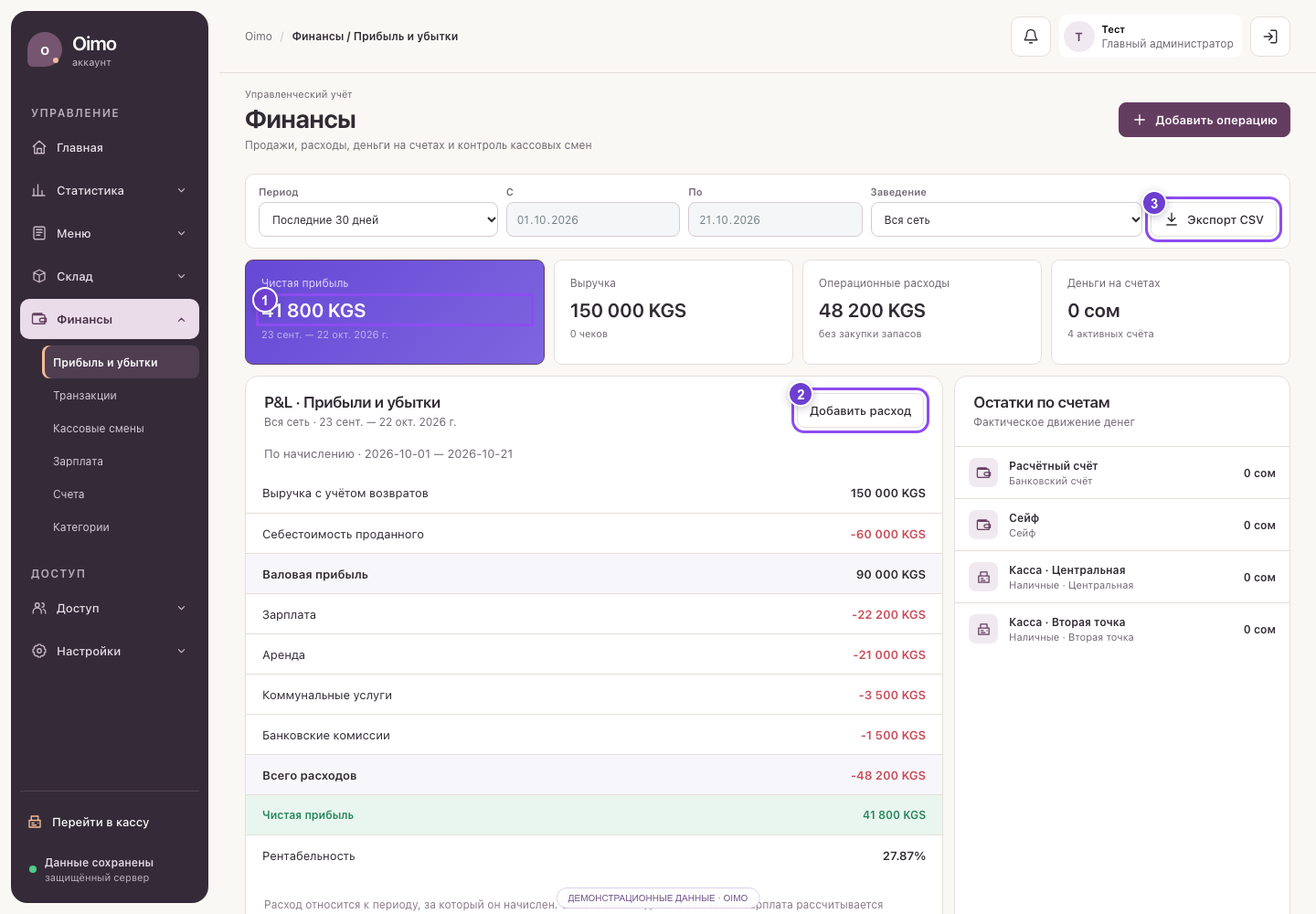Screen dimensions: 1316x914
Task: Expand the Доступ section chevron
Action: (x=181, y=608)
